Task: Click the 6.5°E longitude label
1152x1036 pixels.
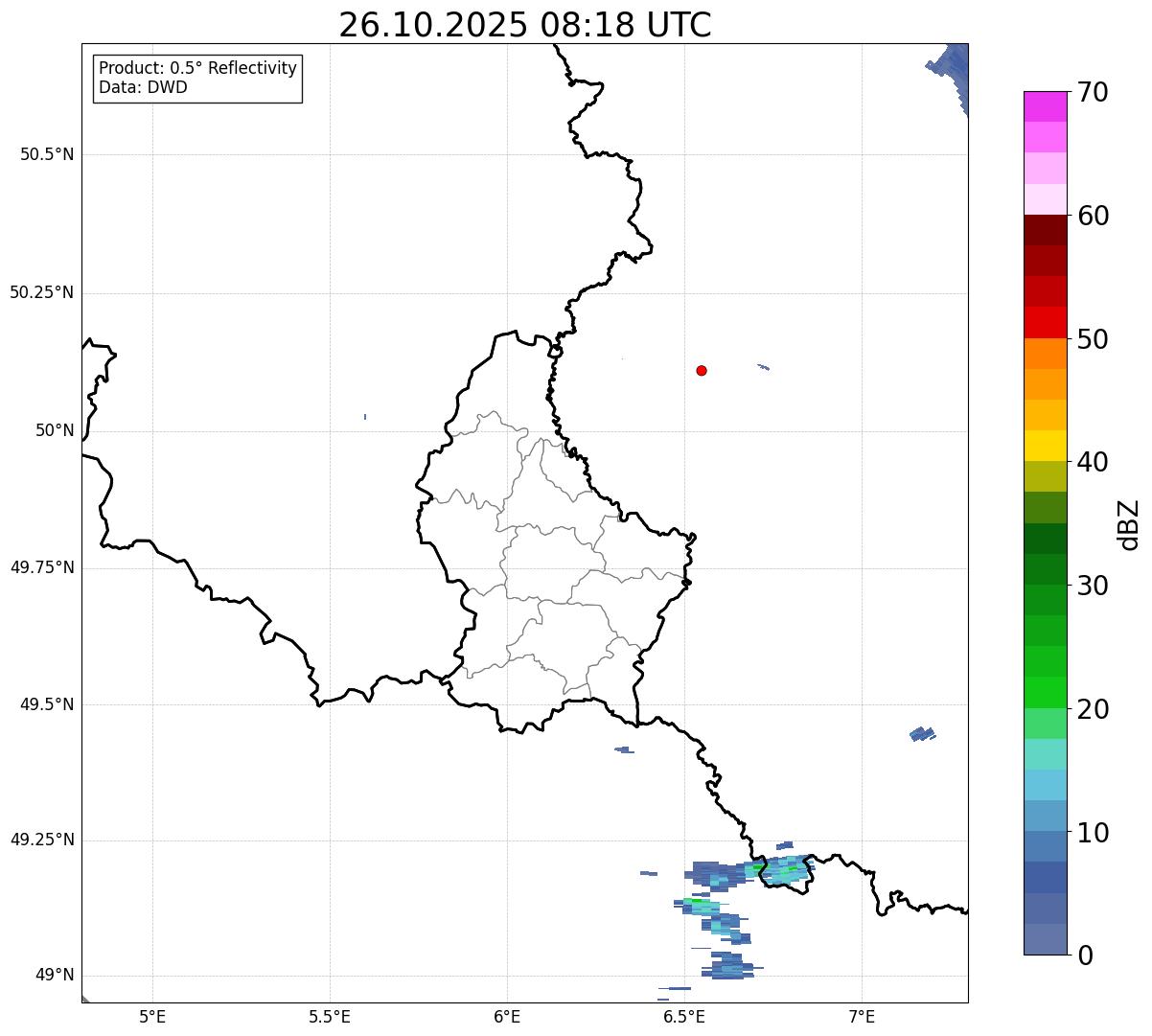Action: tap(684, 1016)
